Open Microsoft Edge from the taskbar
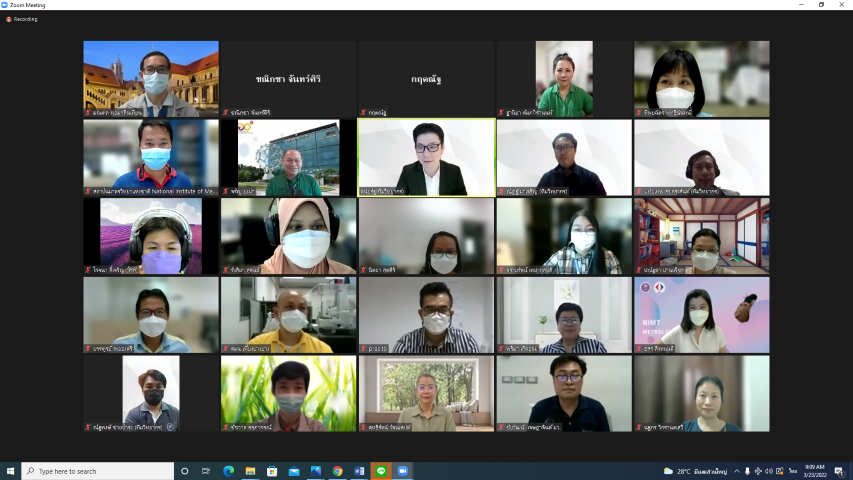The height and width of the screenshot is (480, 853). [228, 471]
